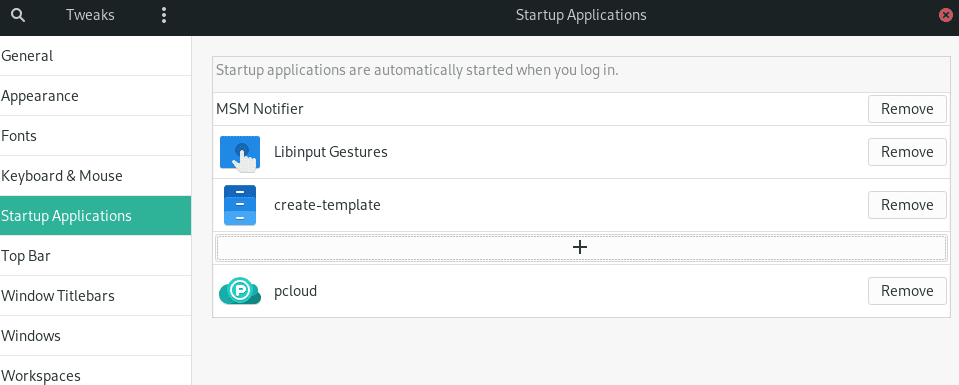Switch to Appearance settings

coord(95,96)
